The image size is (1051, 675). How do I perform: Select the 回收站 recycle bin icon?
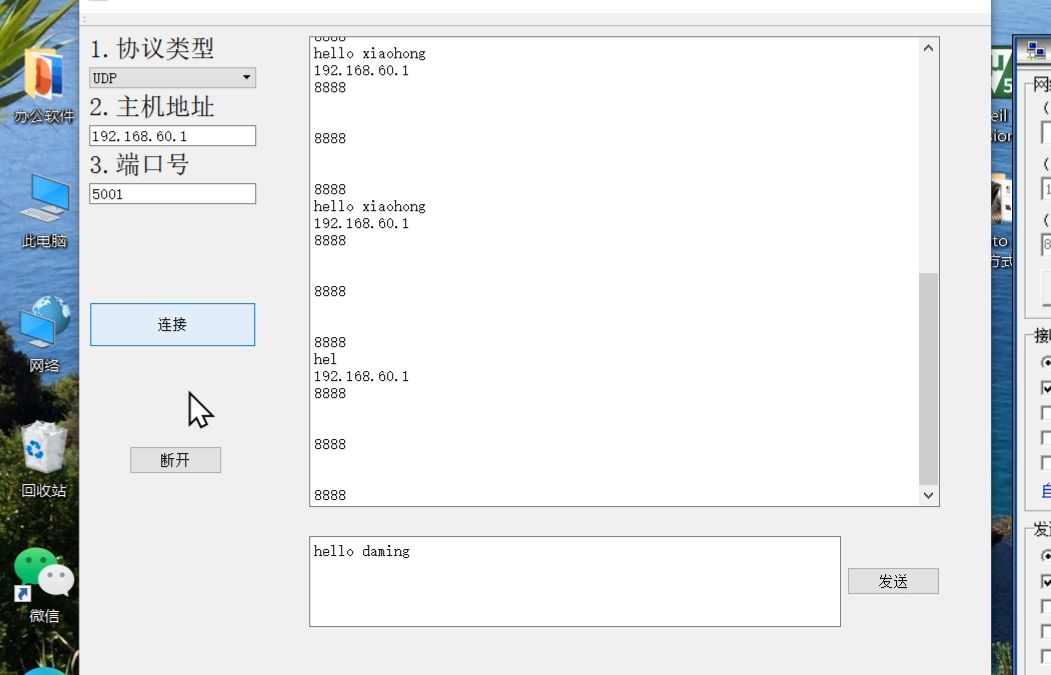coord(44,458)
